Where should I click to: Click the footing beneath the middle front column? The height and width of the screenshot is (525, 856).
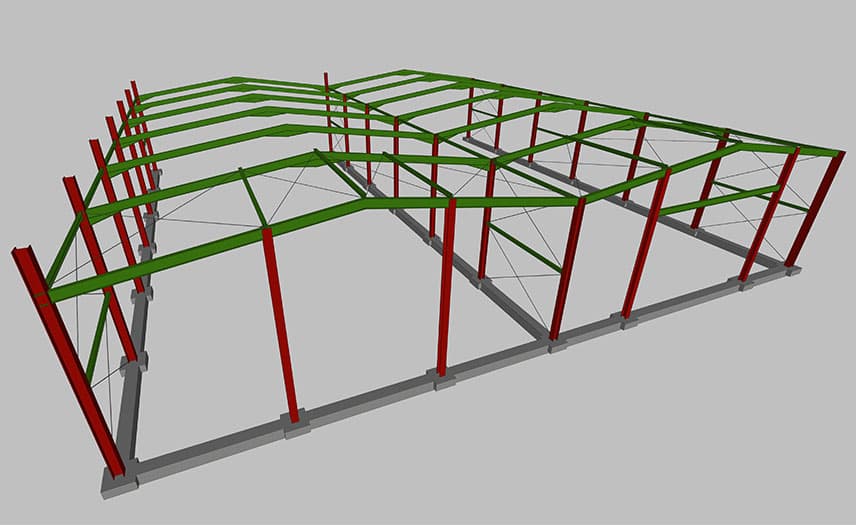coord(443,378)
